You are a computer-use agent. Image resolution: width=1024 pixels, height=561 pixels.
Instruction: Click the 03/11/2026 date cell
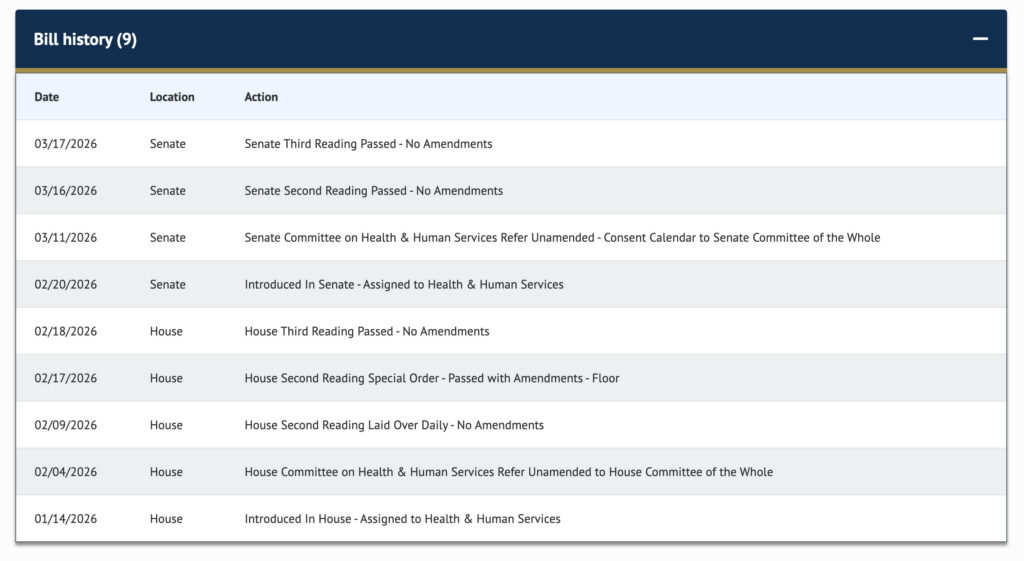(x=66, y=238)
